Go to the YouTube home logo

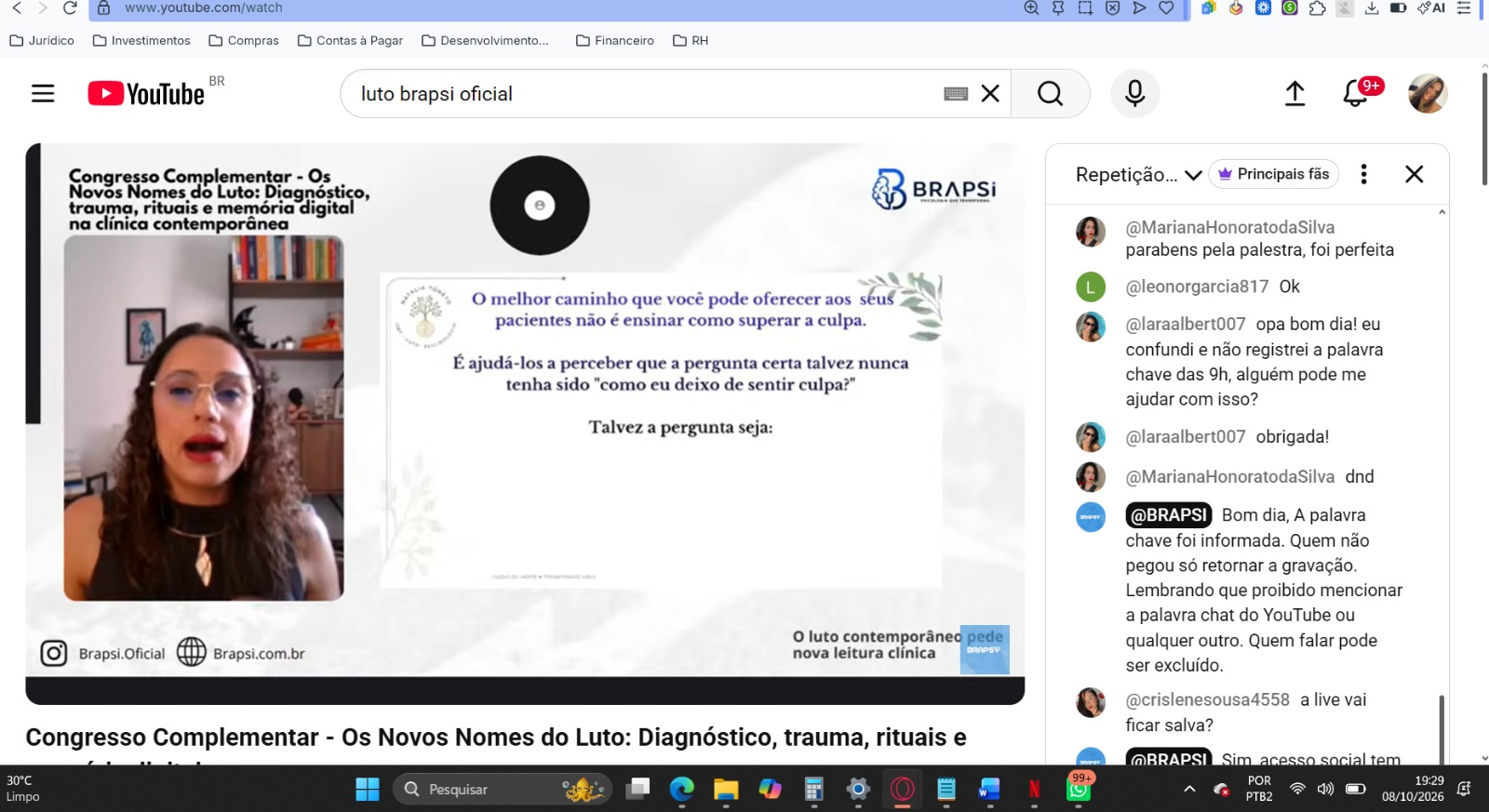click(x=146, y=94)
